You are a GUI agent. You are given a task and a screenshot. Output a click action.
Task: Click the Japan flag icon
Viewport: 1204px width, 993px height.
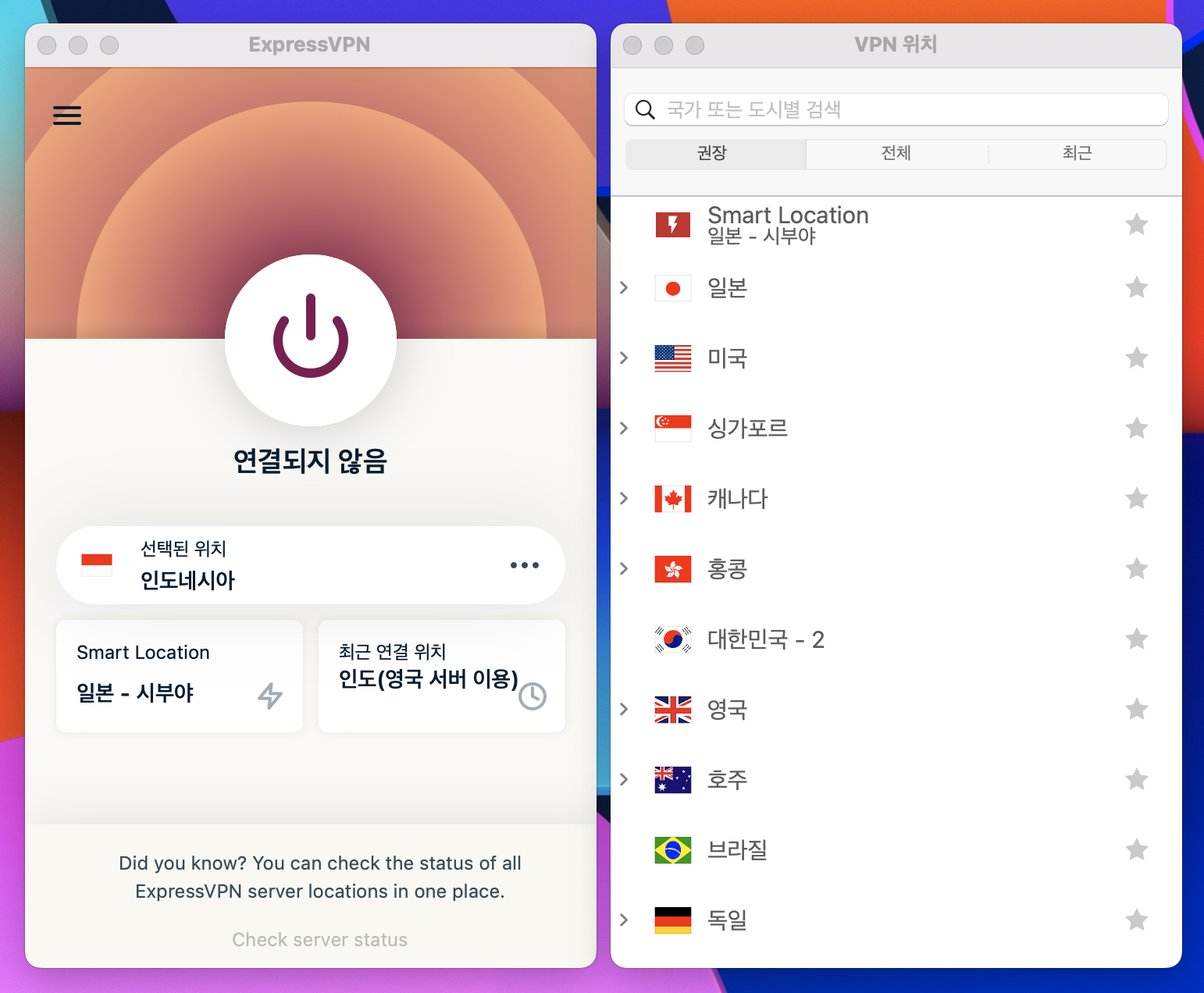coord(673,288)
